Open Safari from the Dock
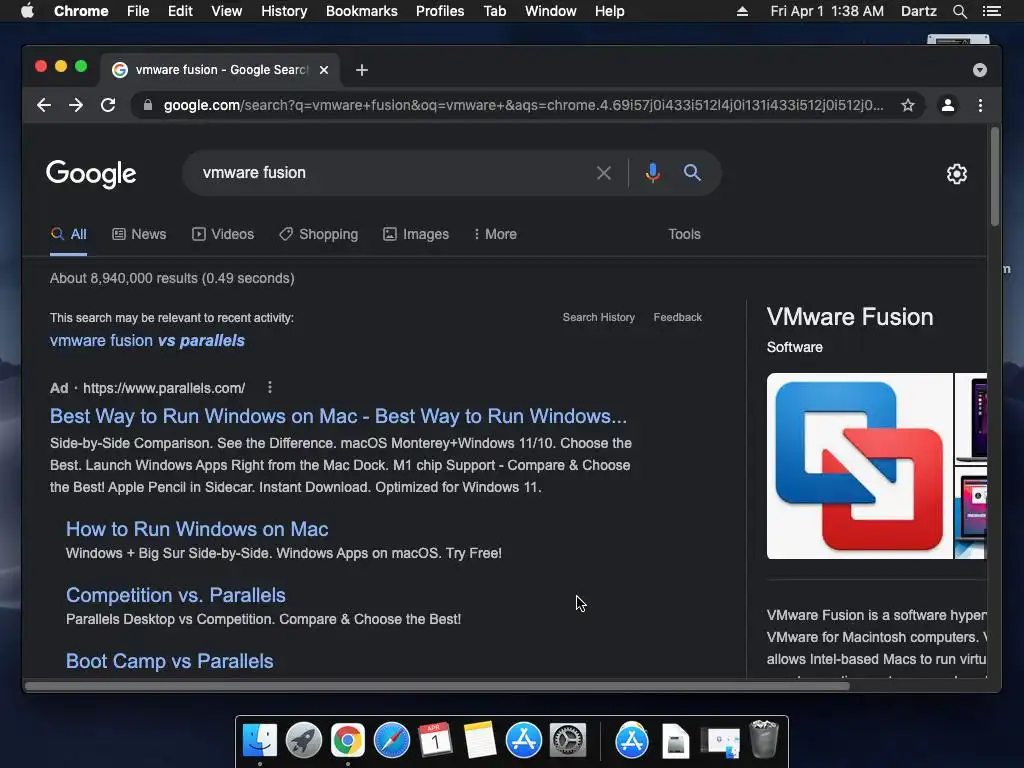 click(391, 741)
